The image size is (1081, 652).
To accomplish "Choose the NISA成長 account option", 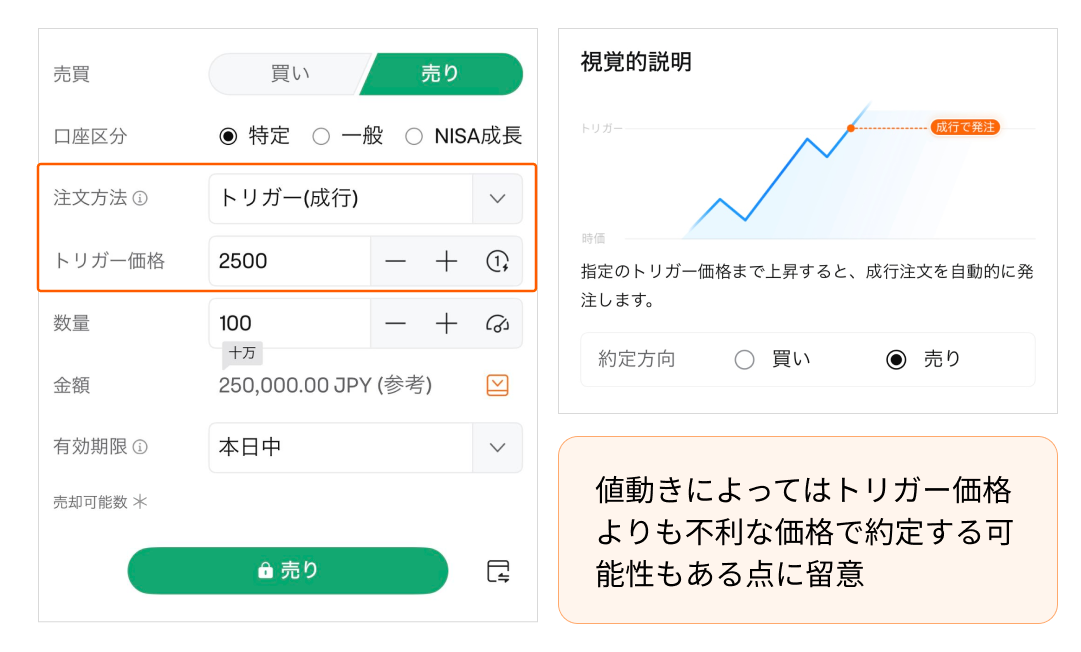I will coord(414,136).
